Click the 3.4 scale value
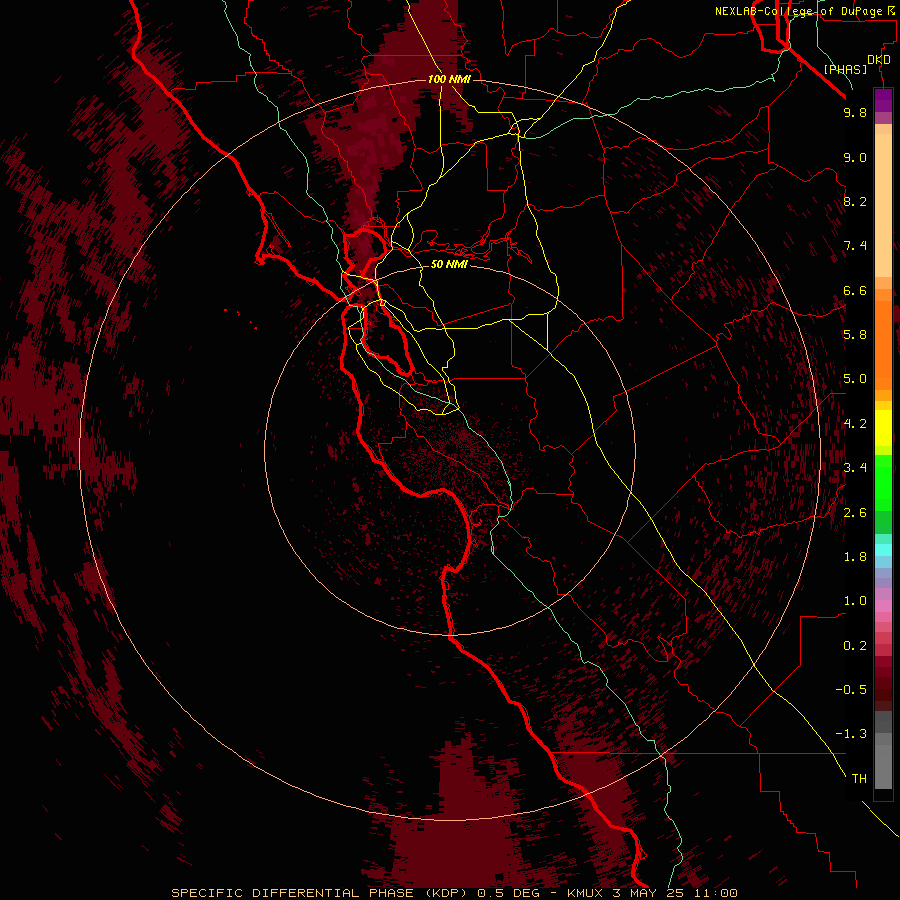900x900 pixels. pyautogui.click(x=855, y=468)
